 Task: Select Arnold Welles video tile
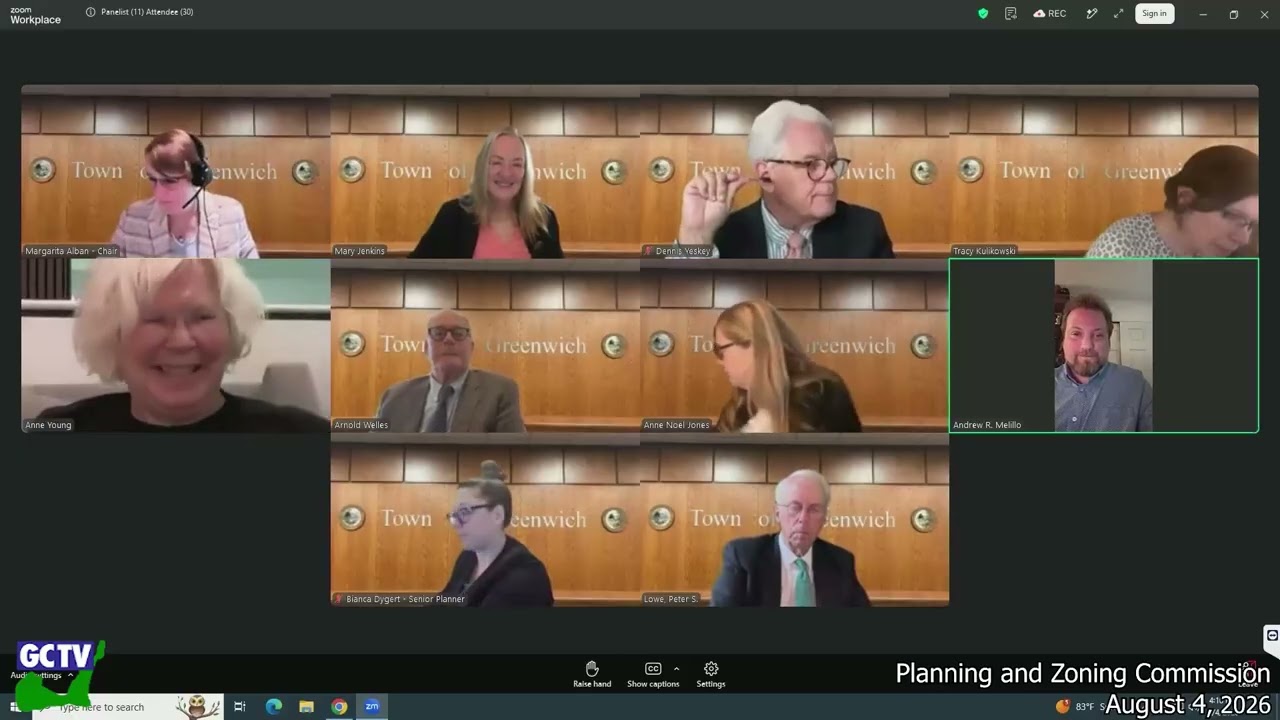[485, 345]
